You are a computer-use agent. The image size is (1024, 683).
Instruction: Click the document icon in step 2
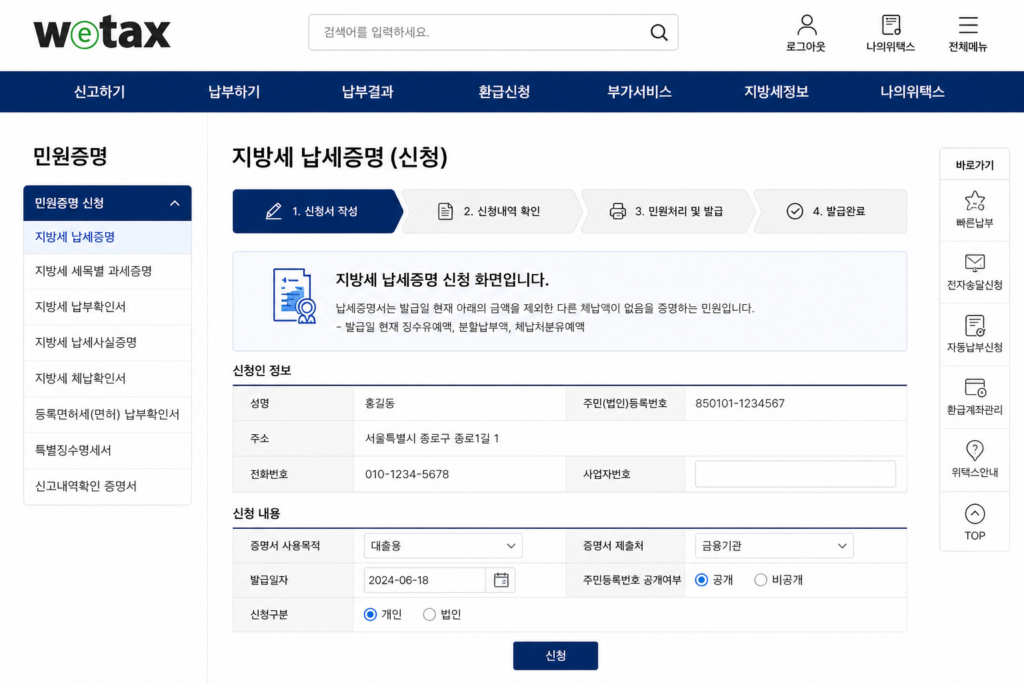pos(445,211)
